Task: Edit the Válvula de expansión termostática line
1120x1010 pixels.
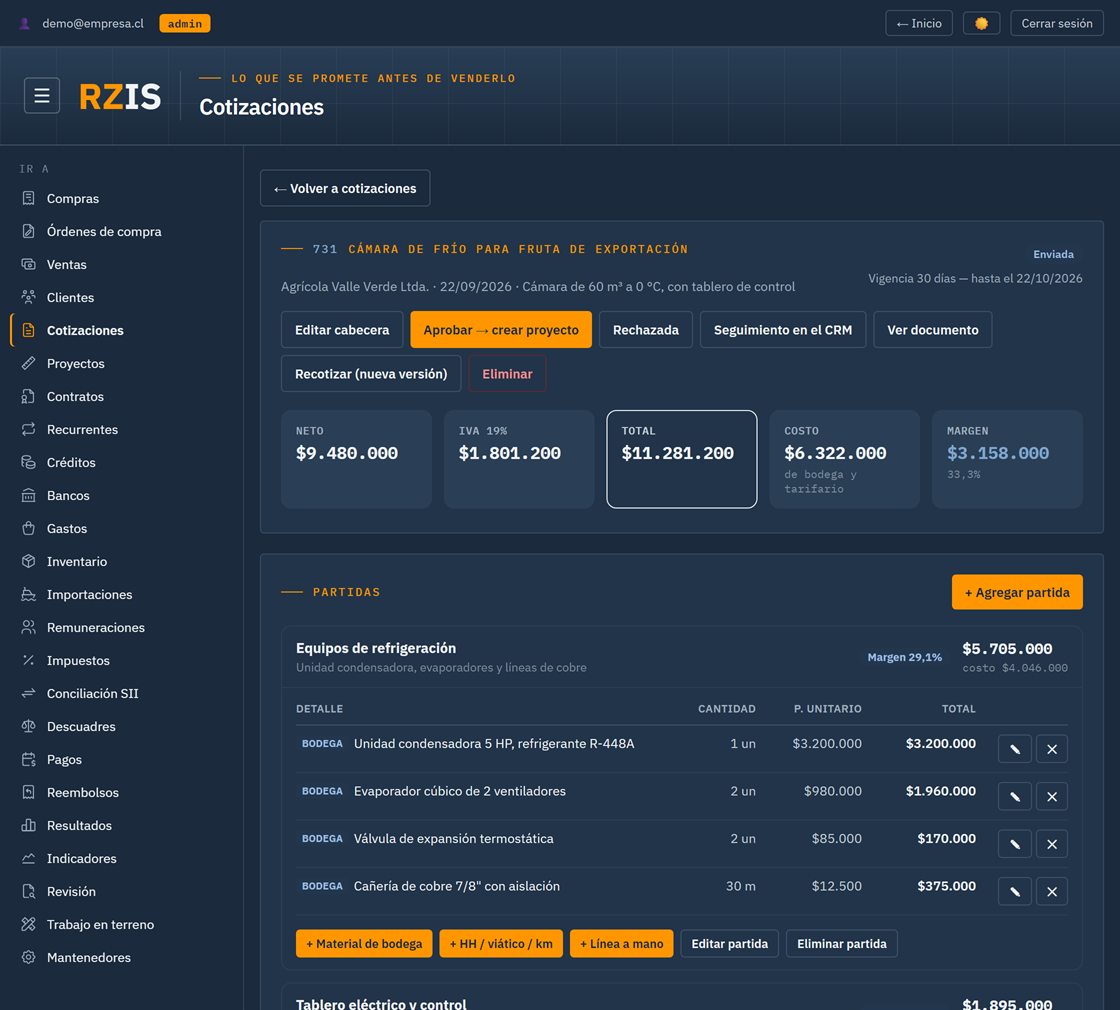Action: 1014,844
